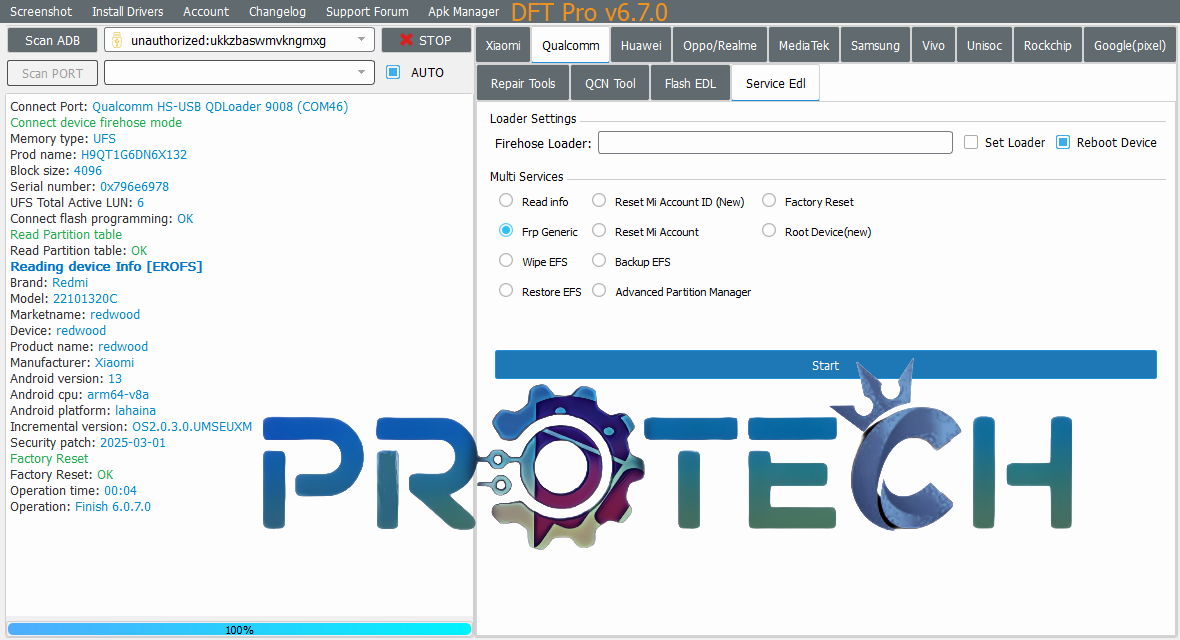Open the Changelog menu
This screenshot has height=640, width=1180.
277,11
